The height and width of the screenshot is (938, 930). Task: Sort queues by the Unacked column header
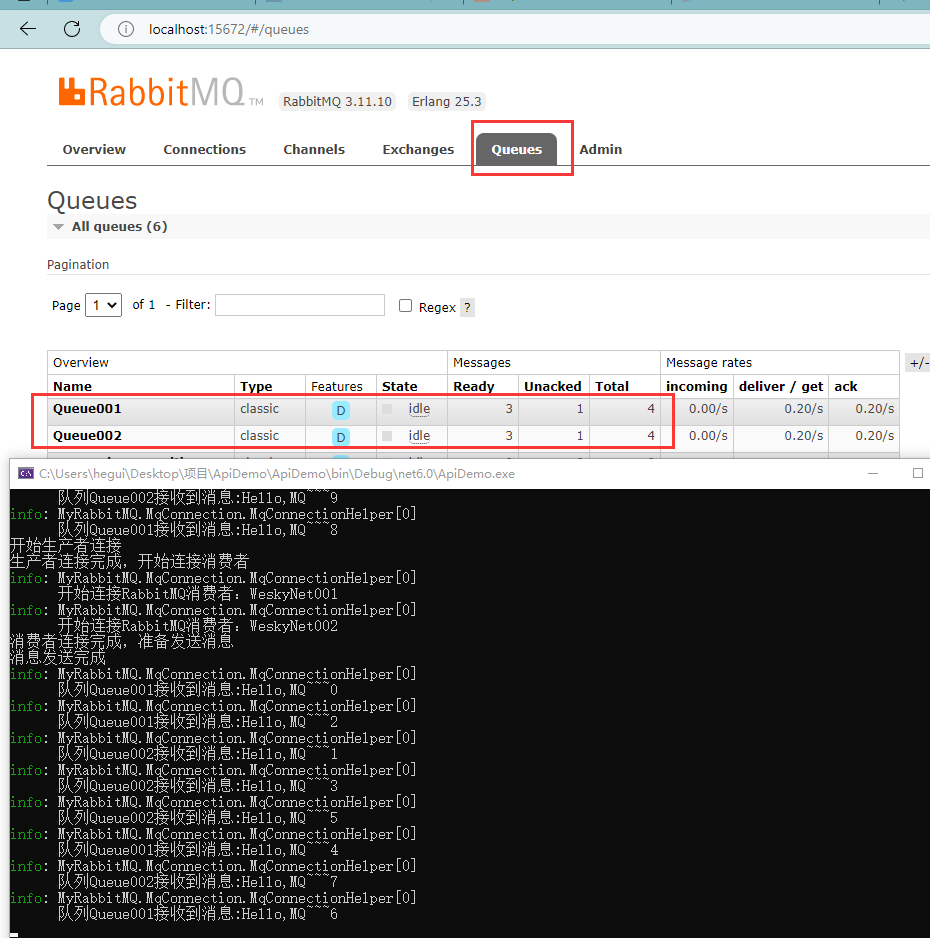[553, 386]
